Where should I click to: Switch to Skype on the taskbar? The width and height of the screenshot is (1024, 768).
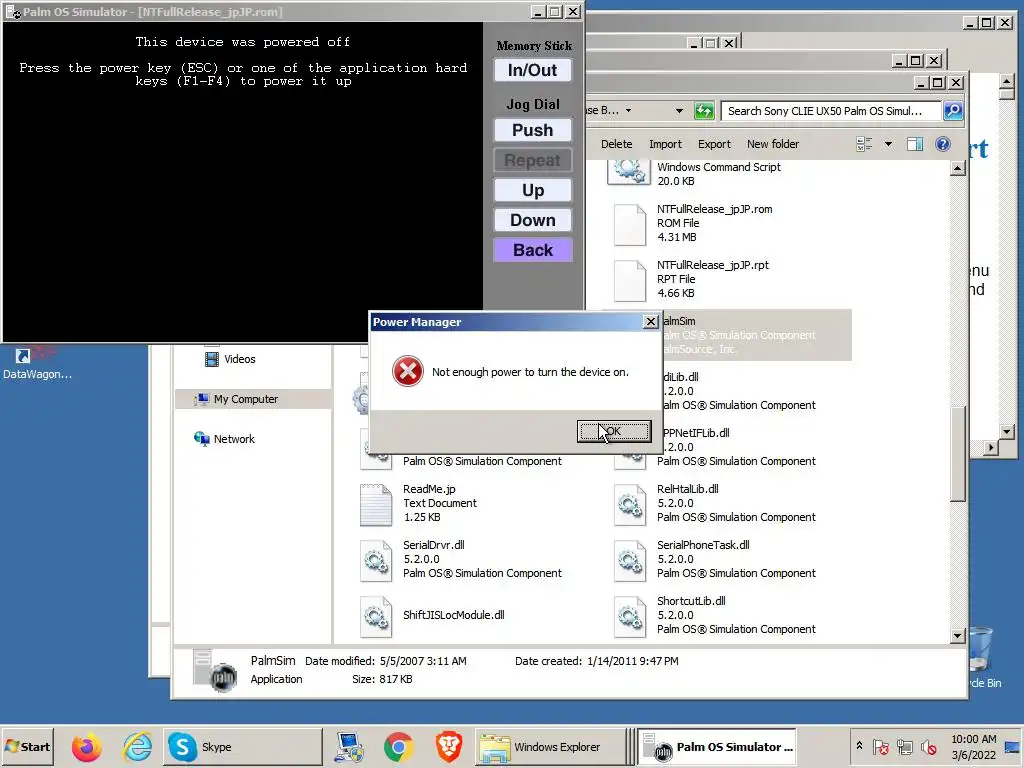click(x=243, y=746)
